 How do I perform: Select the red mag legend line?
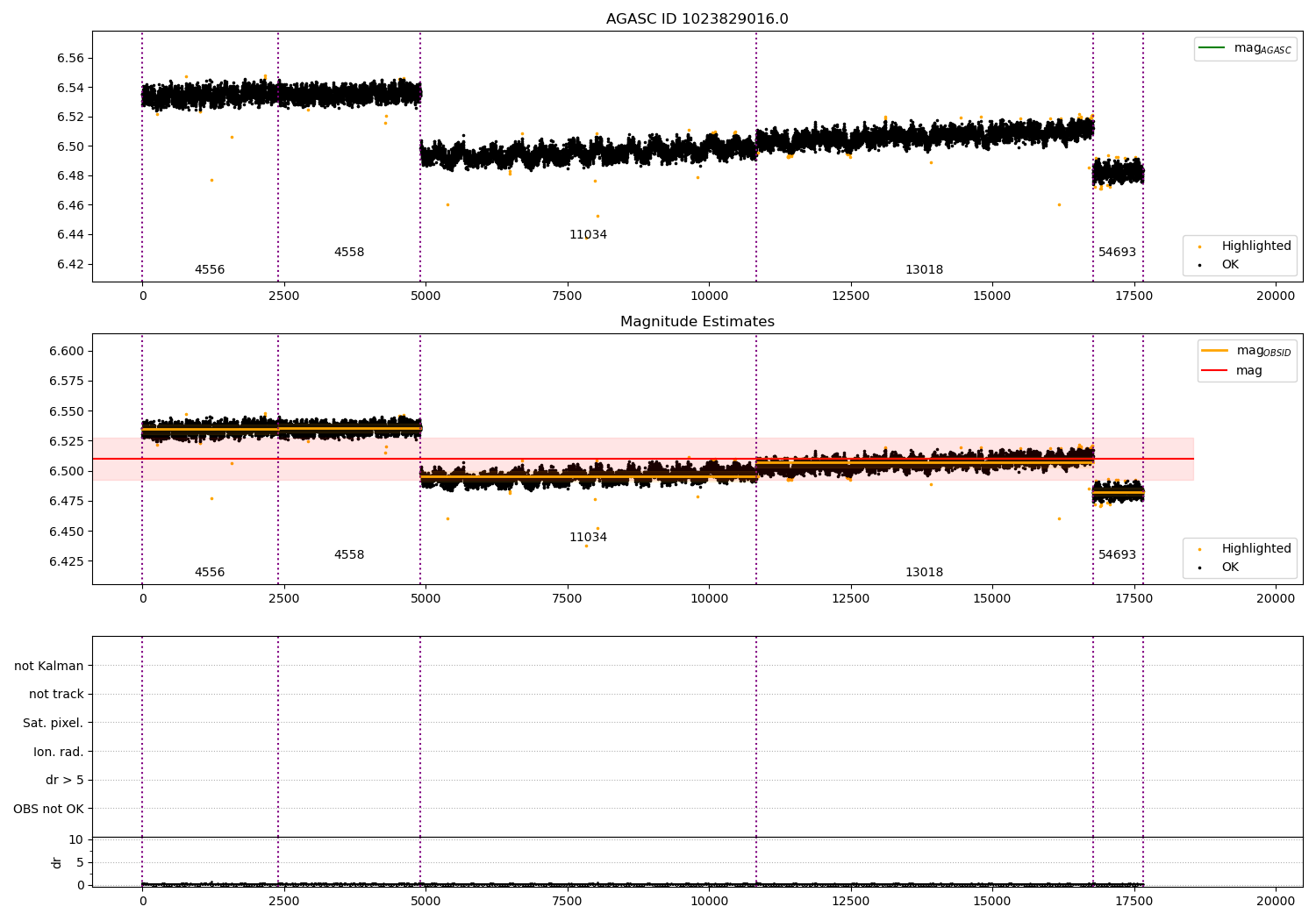coord(1214,370)
